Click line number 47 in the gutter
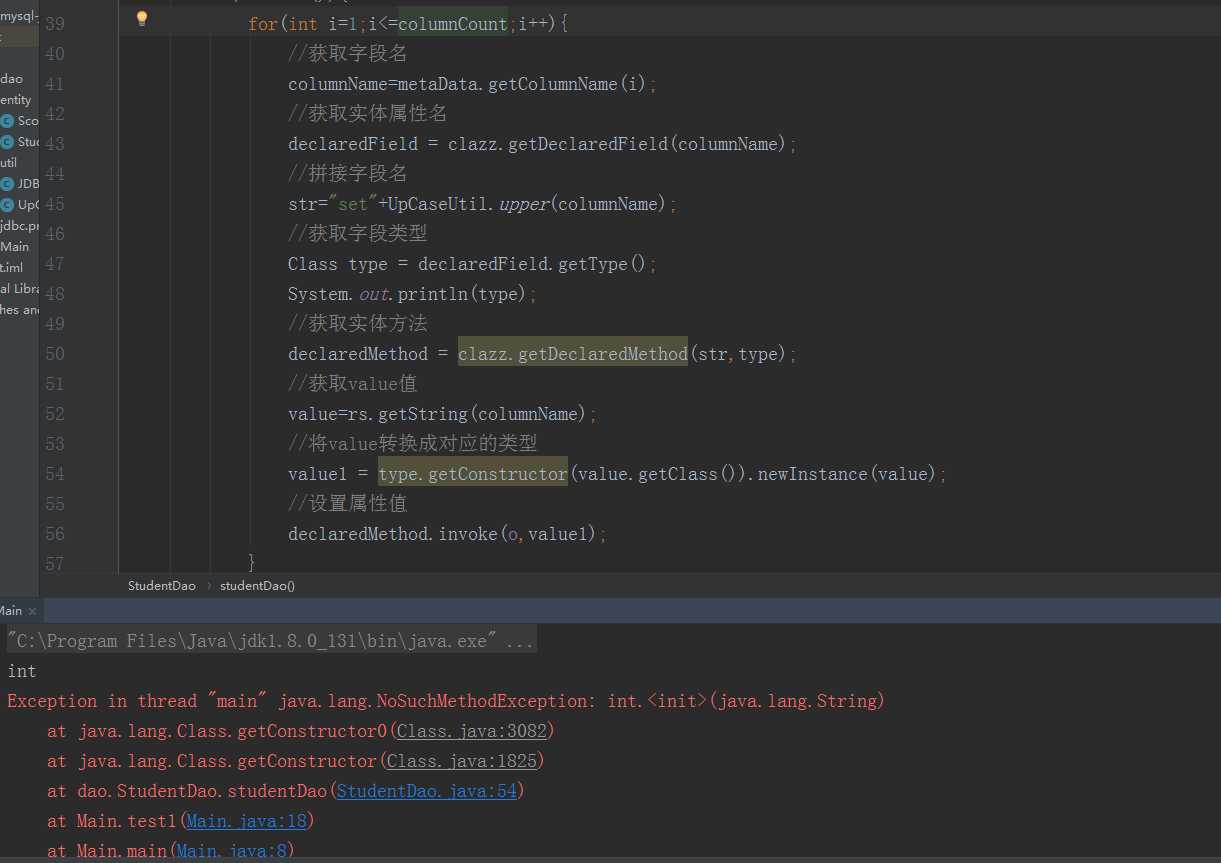This screenshot has width=1221, height=863. (54, 264)
